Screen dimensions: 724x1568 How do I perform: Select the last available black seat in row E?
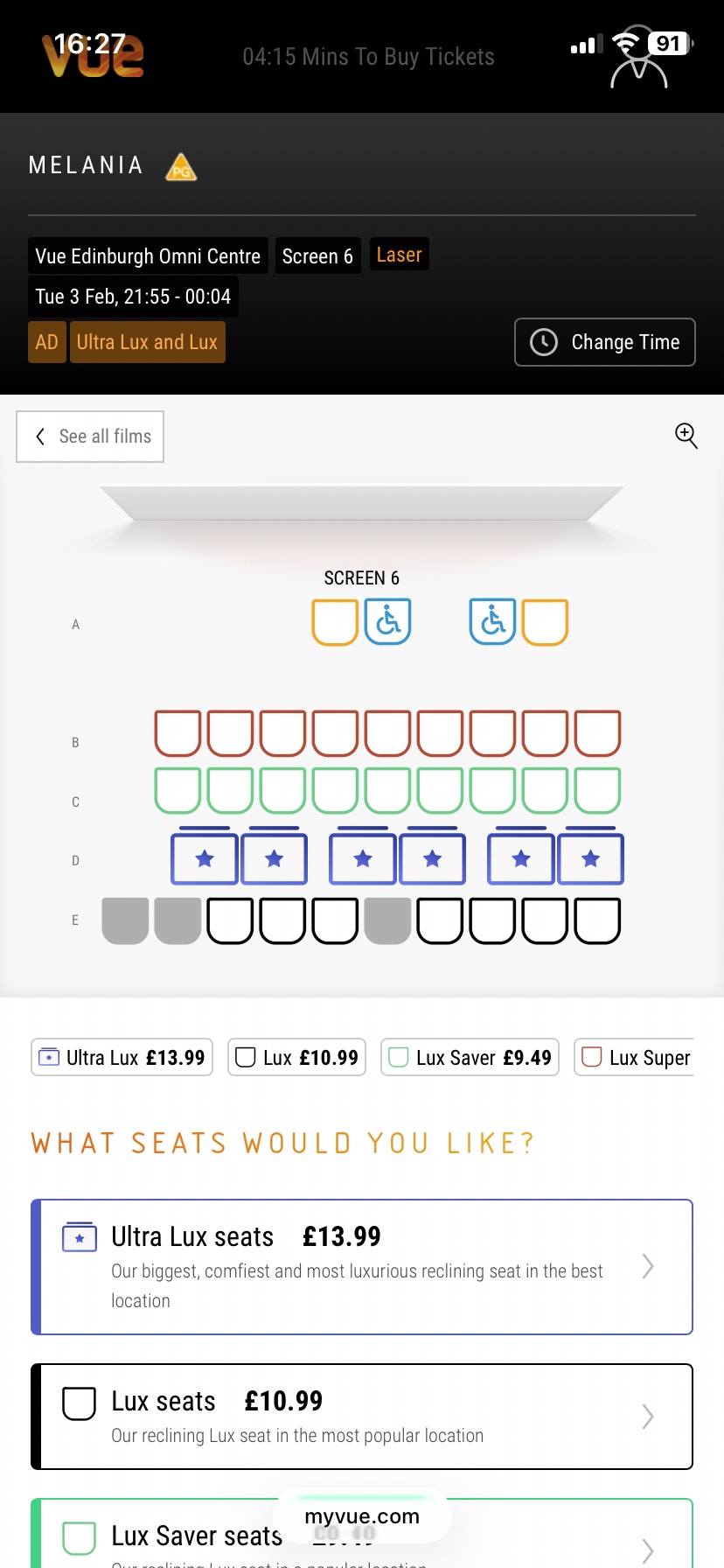tap(598, 920)
